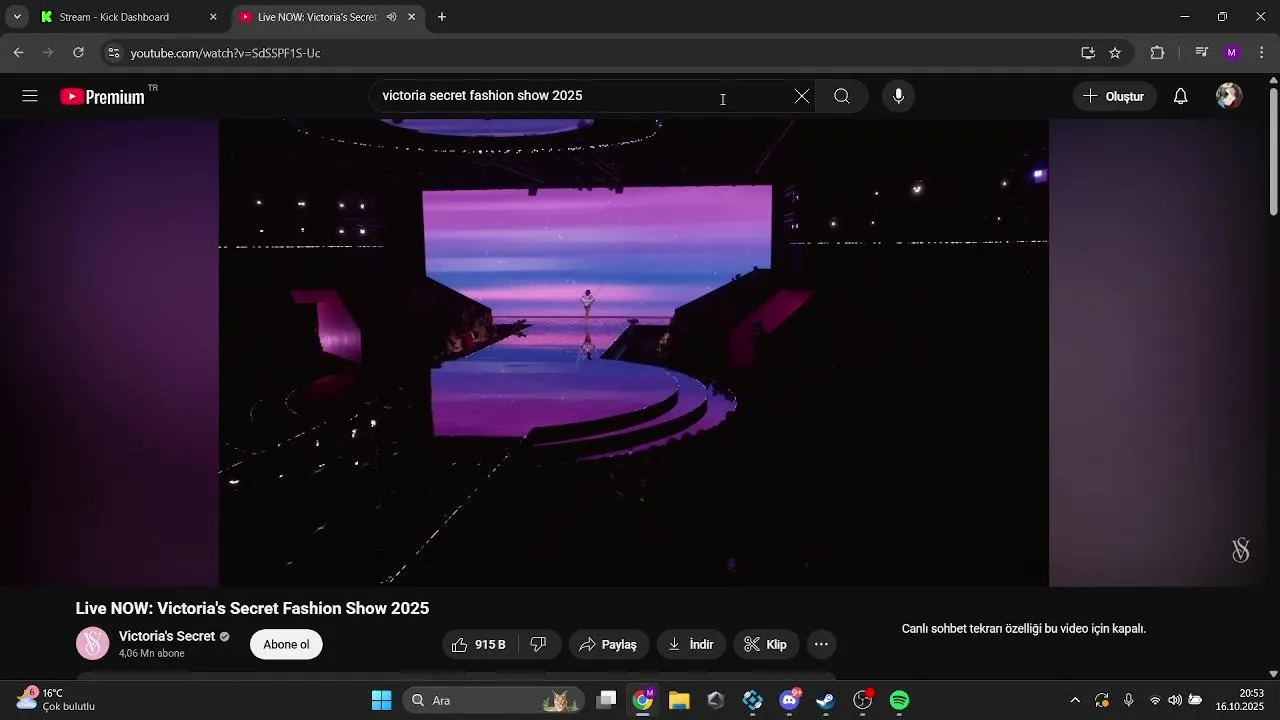
Task: Bookmark this page with the star
Action: click(x=1115, y=53)
